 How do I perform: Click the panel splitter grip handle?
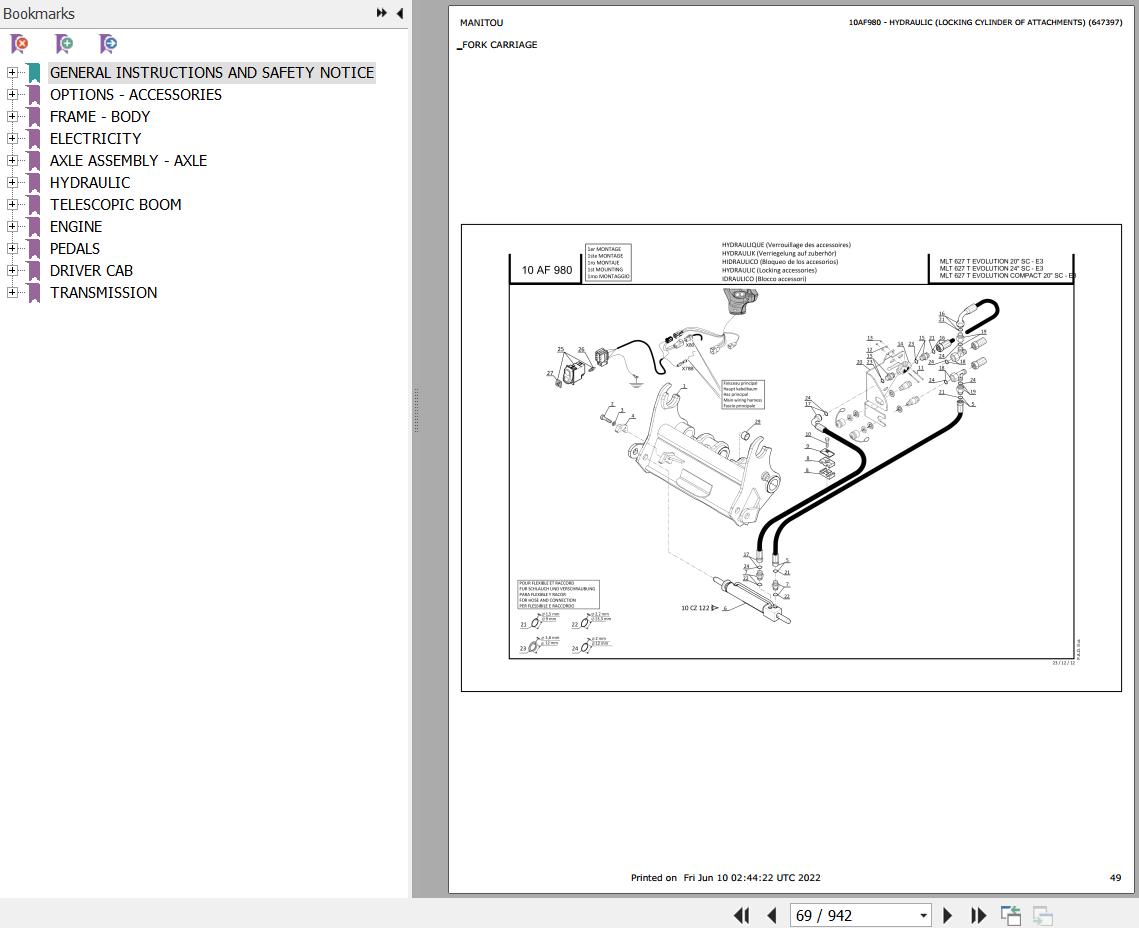click(x=416, y=410)
